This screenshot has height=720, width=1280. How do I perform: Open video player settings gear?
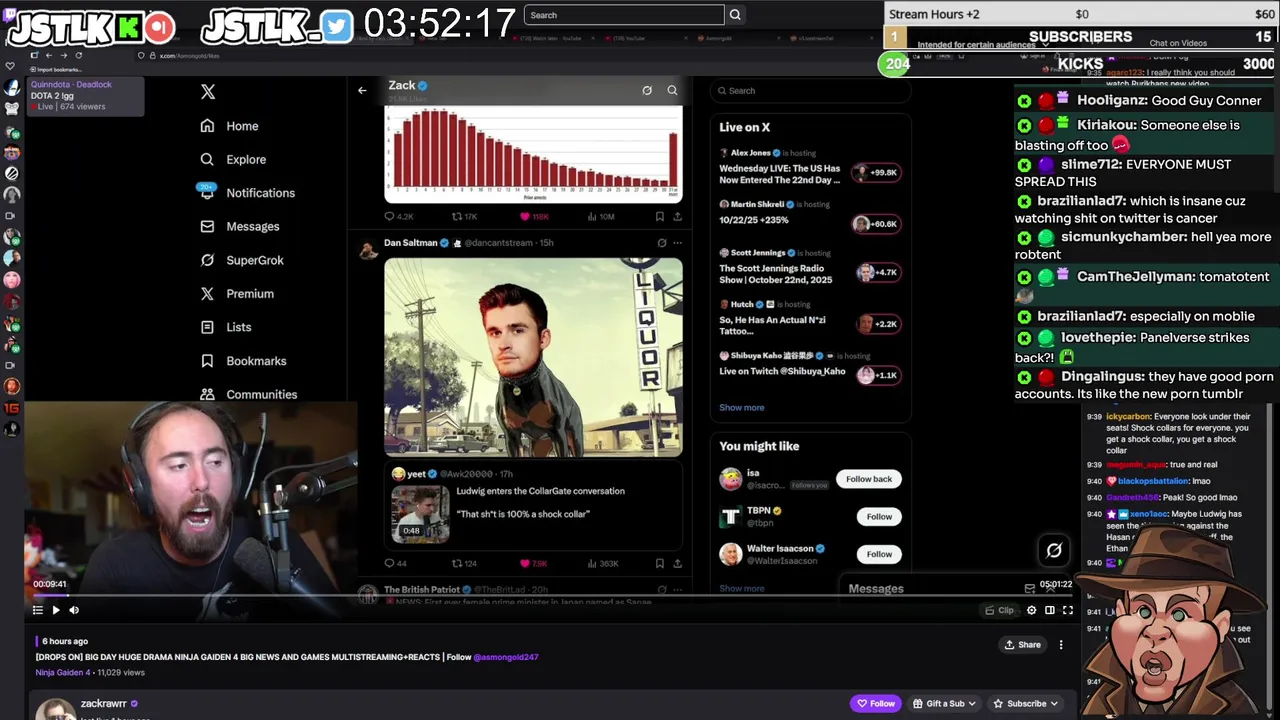click(x=1032, y=610)
